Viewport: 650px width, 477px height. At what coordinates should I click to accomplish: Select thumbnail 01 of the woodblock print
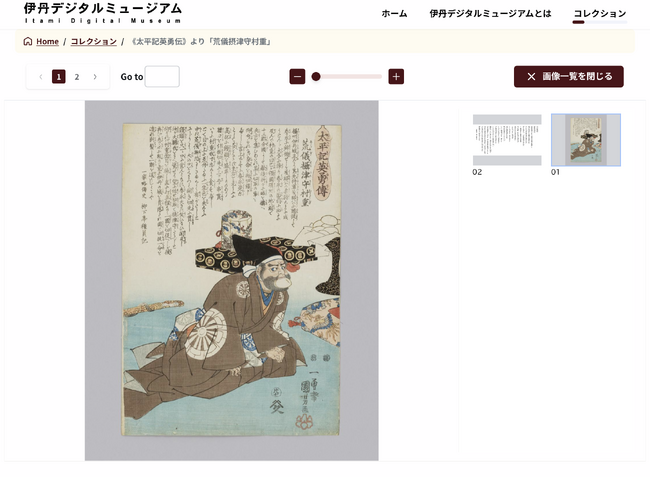[586, 140]
